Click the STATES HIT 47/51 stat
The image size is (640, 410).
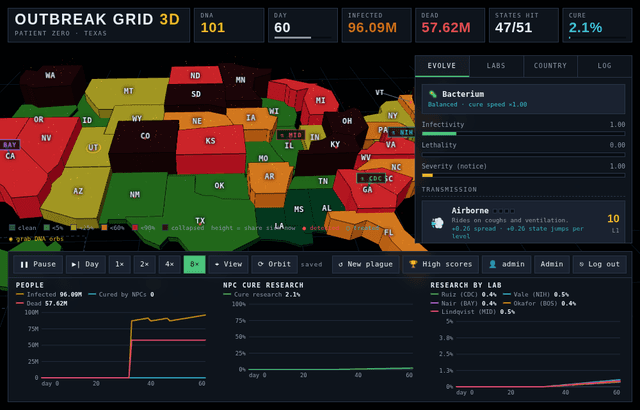point(523,25)
